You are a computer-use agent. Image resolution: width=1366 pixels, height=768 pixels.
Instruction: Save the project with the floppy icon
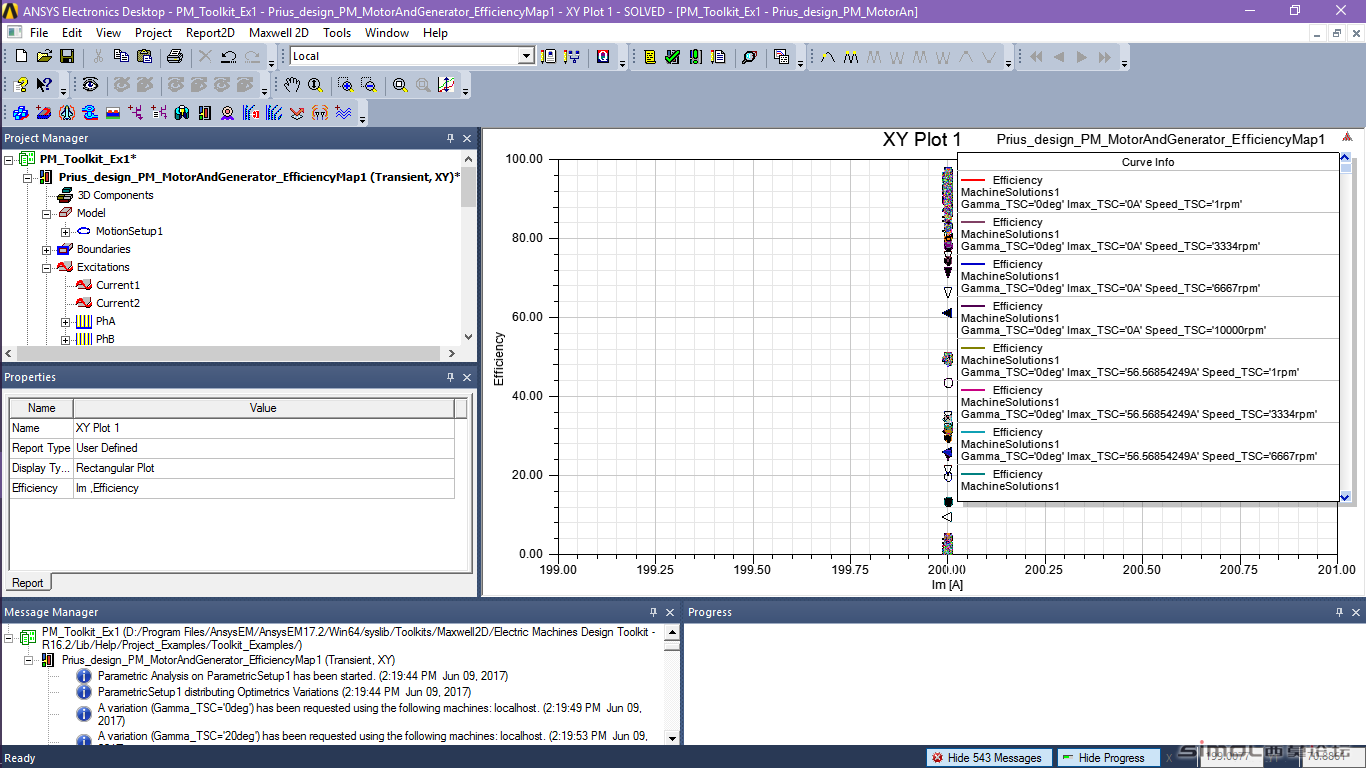[x=67, y=56]
